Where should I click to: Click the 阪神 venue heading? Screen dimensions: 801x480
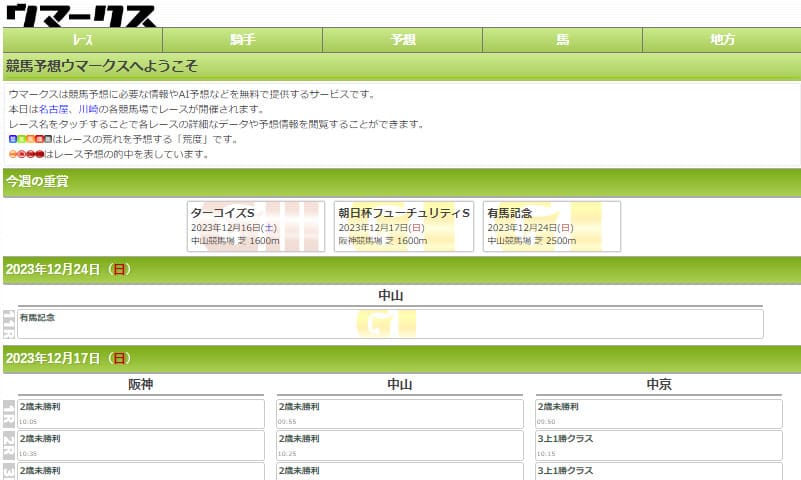pyautogui.click(x=140, y=385)
